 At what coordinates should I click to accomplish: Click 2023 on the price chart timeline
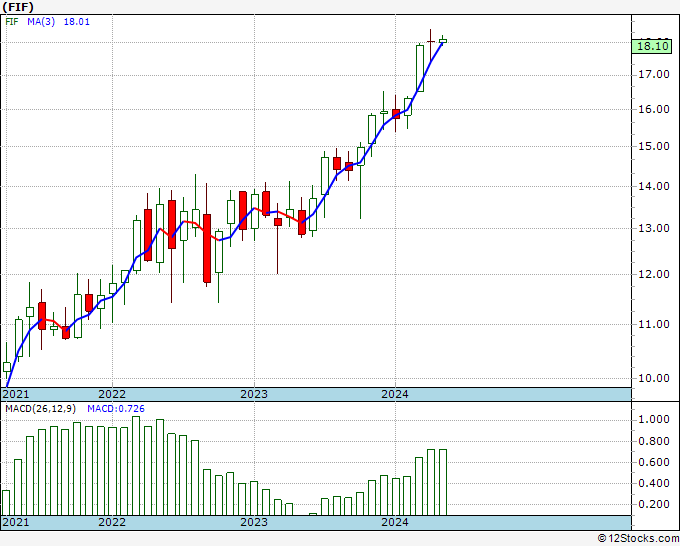pos(254,394)
